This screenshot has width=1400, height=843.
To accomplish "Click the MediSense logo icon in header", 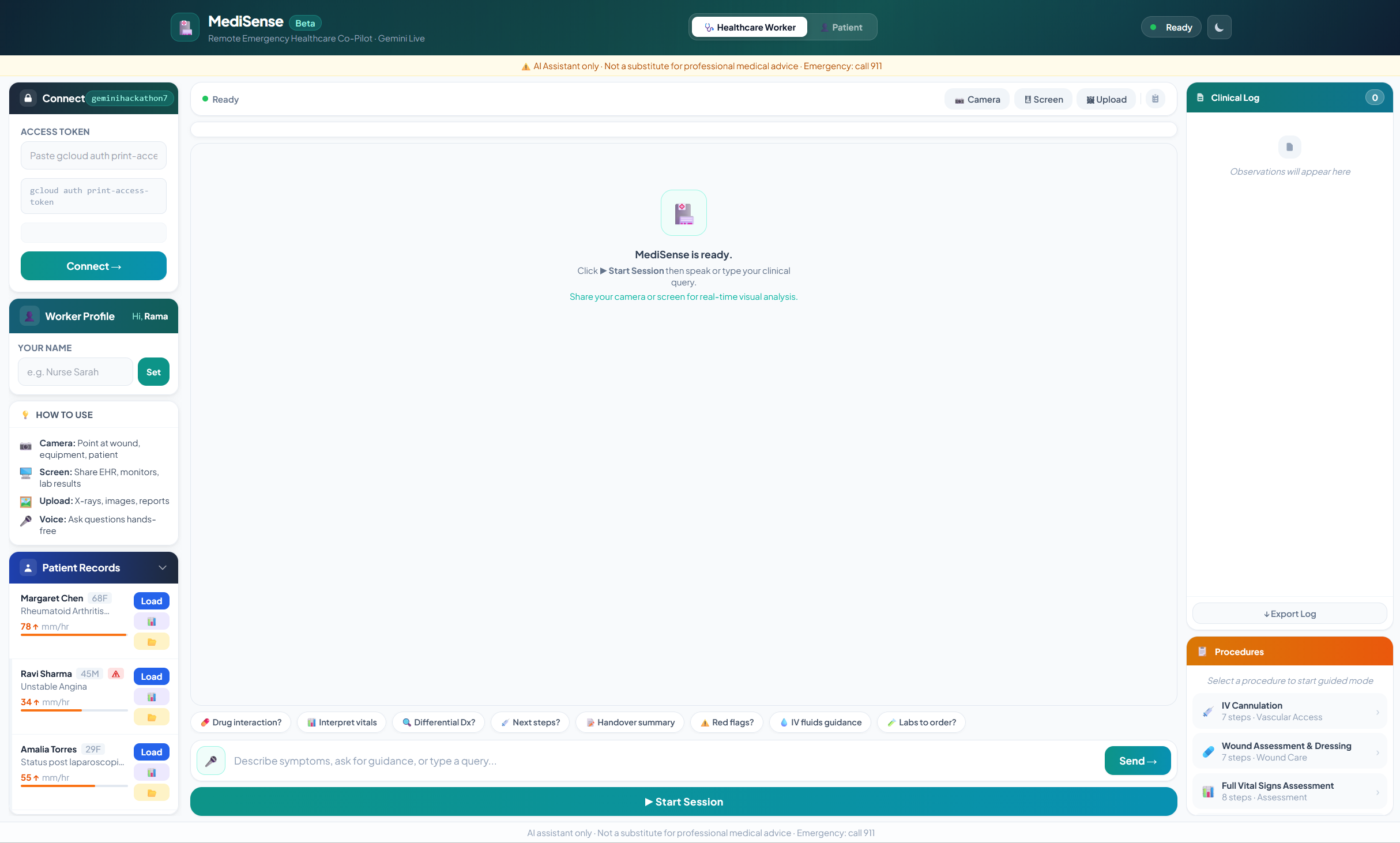I will (x=185, y=27).
